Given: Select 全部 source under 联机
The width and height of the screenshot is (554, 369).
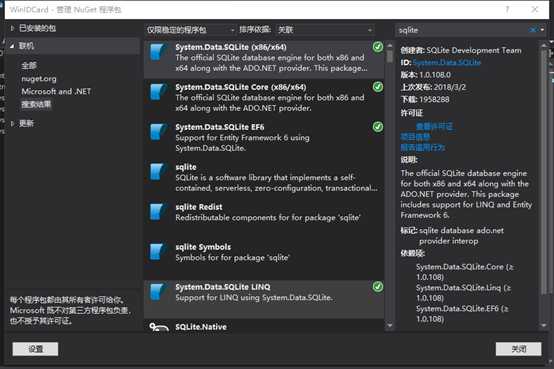Looking at the screenshot, I should (x=29, y=65).
